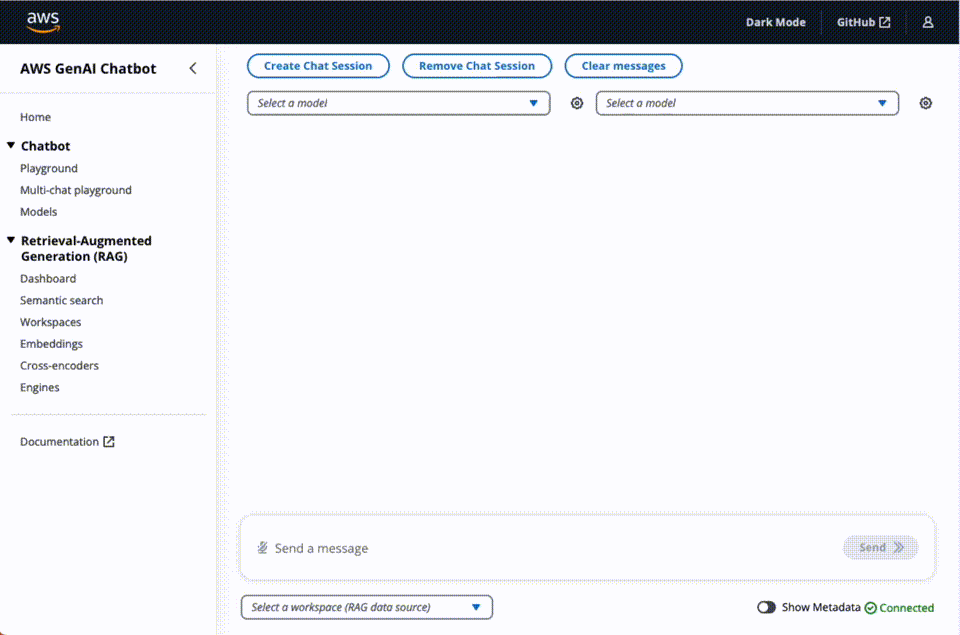Collapse the Retrieval-Augmented Generation section
Screen dimensions: 960x635
tap(11, 240)
